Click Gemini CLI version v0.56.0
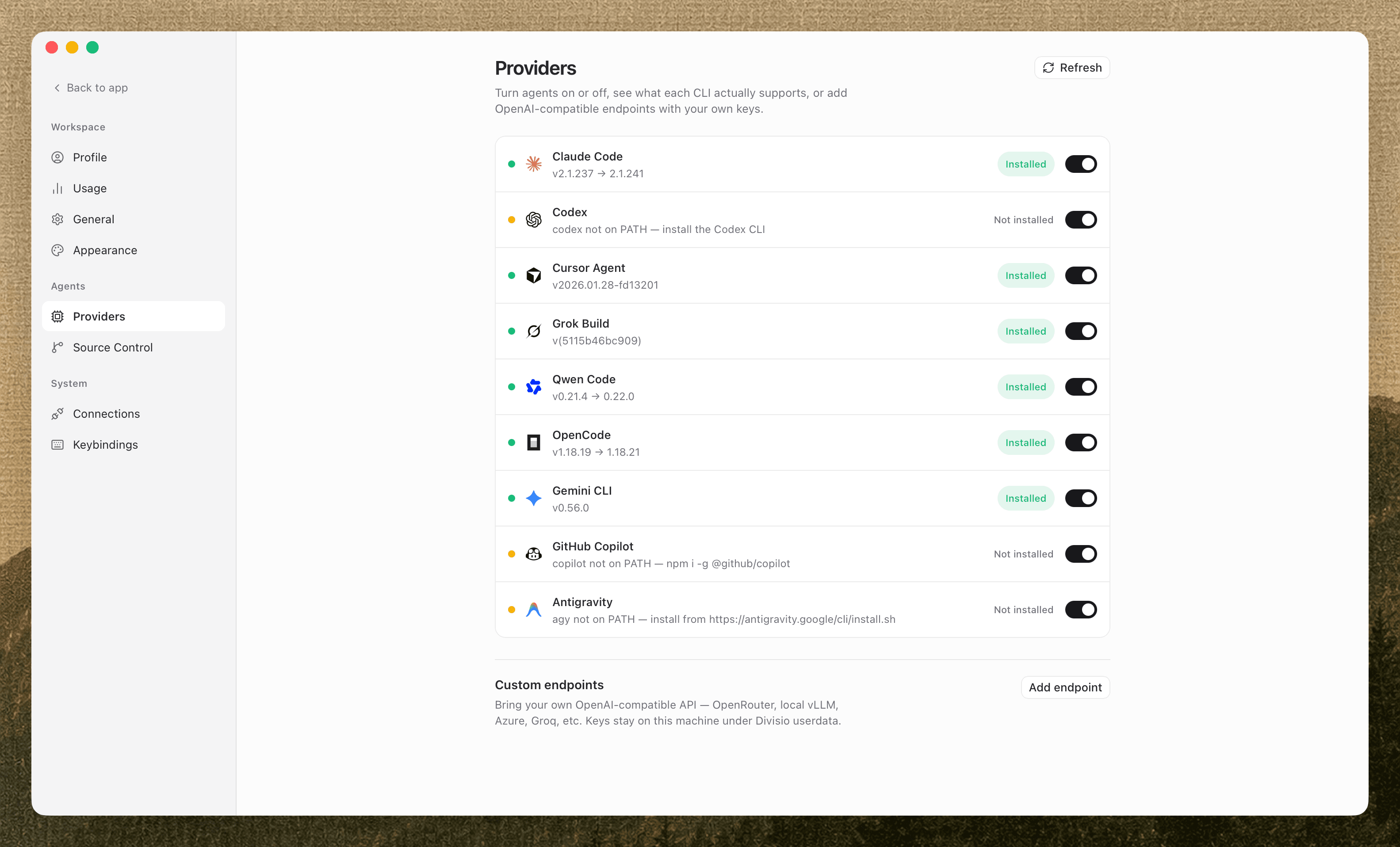This screenshot has height=847, width=1400. [x=570, y=507]
